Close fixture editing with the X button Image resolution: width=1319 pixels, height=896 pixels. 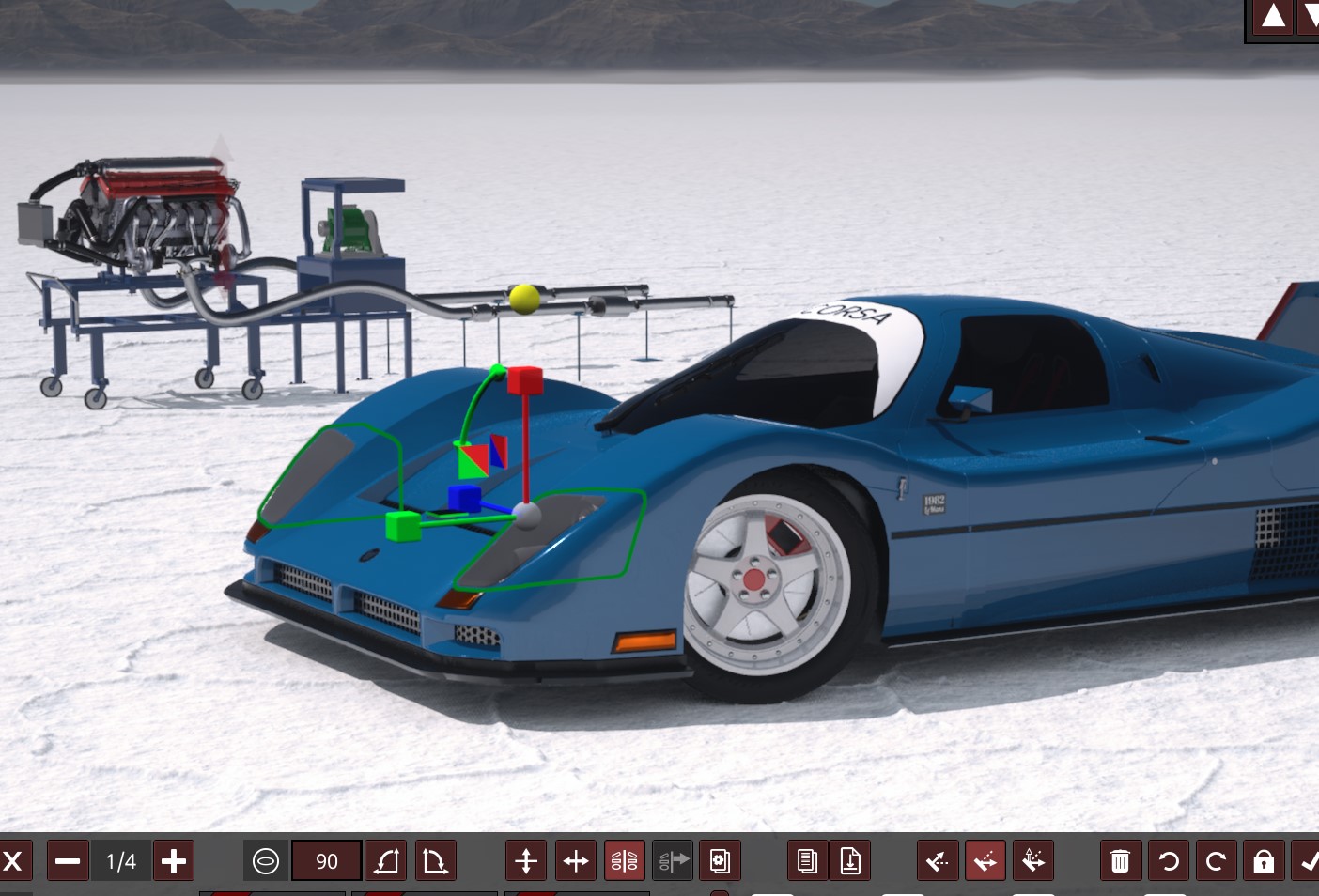pos(13,861)
